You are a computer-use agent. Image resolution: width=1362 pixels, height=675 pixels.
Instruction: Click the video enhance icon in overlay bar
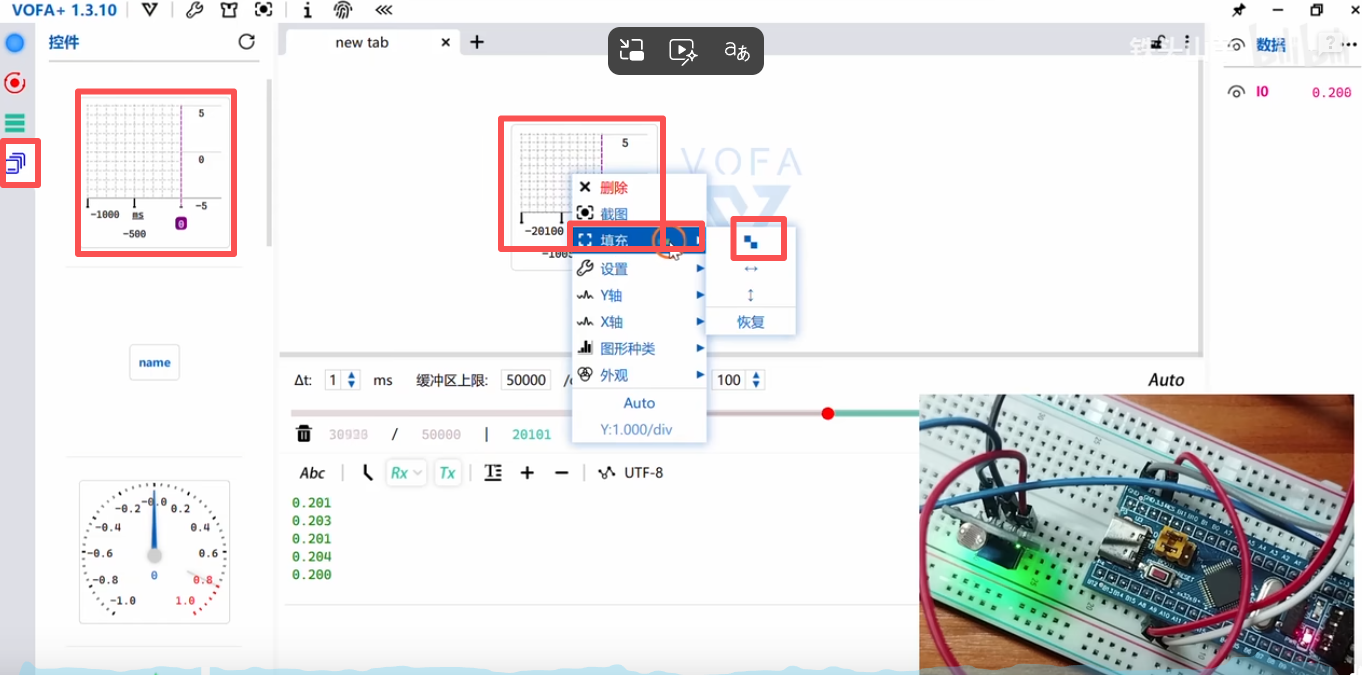[x=683, y=50]
